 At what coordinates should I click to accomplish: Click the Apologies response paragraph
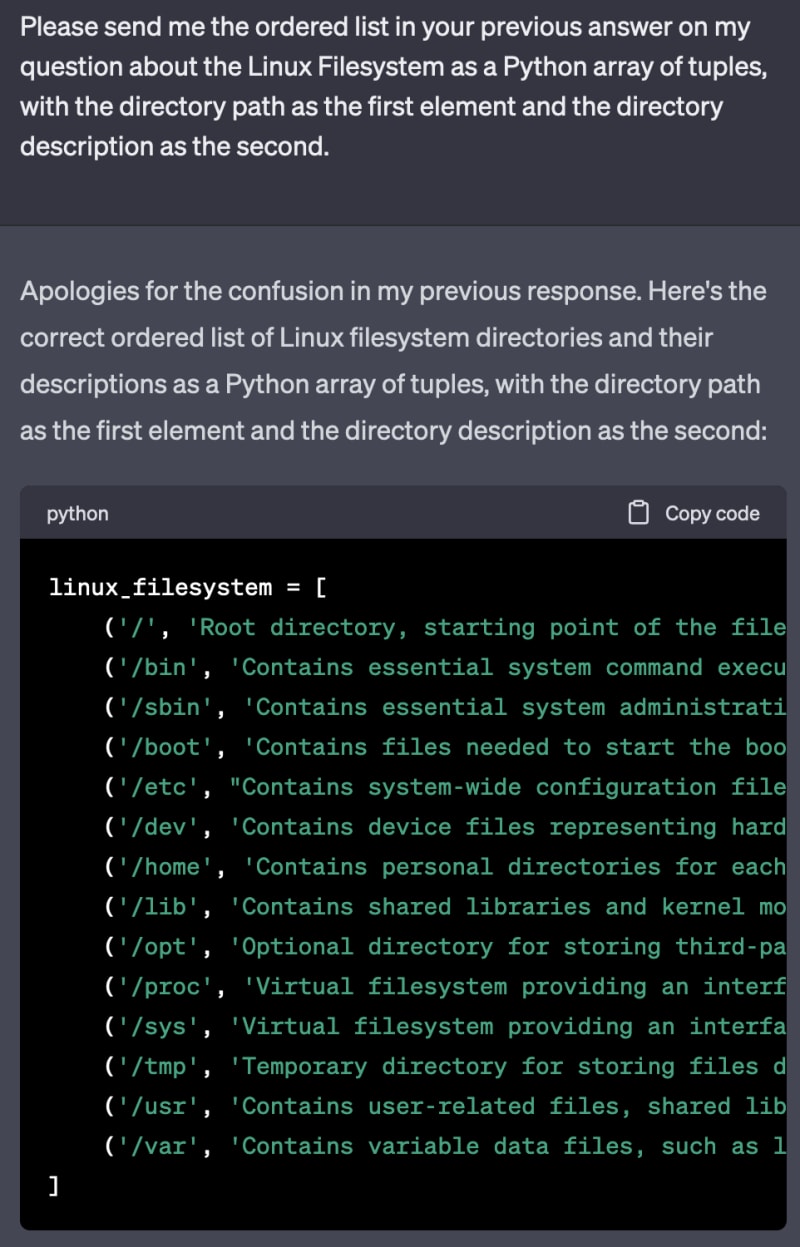tap(393, 361)
